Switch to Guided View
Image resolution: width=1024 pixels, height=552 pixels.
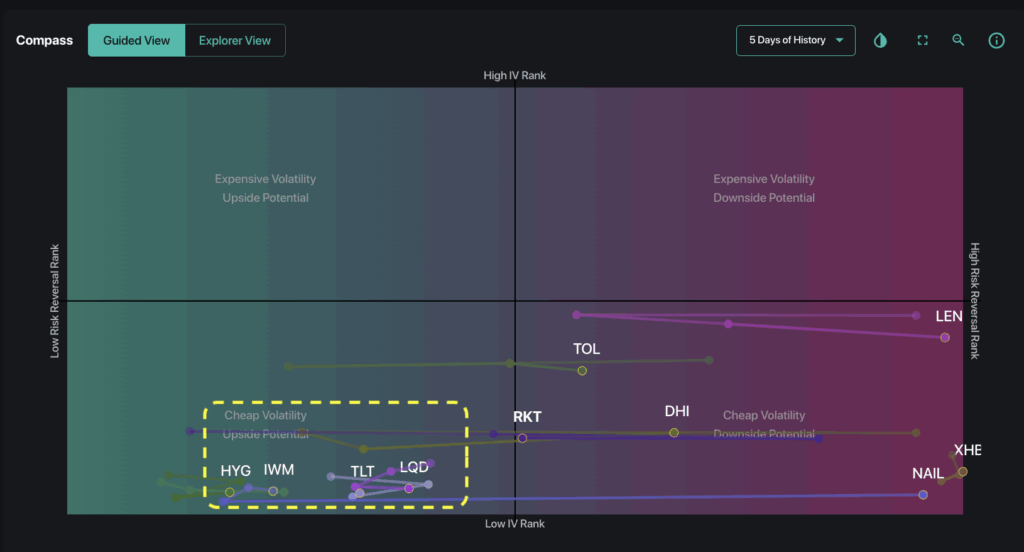coord(136,41)
